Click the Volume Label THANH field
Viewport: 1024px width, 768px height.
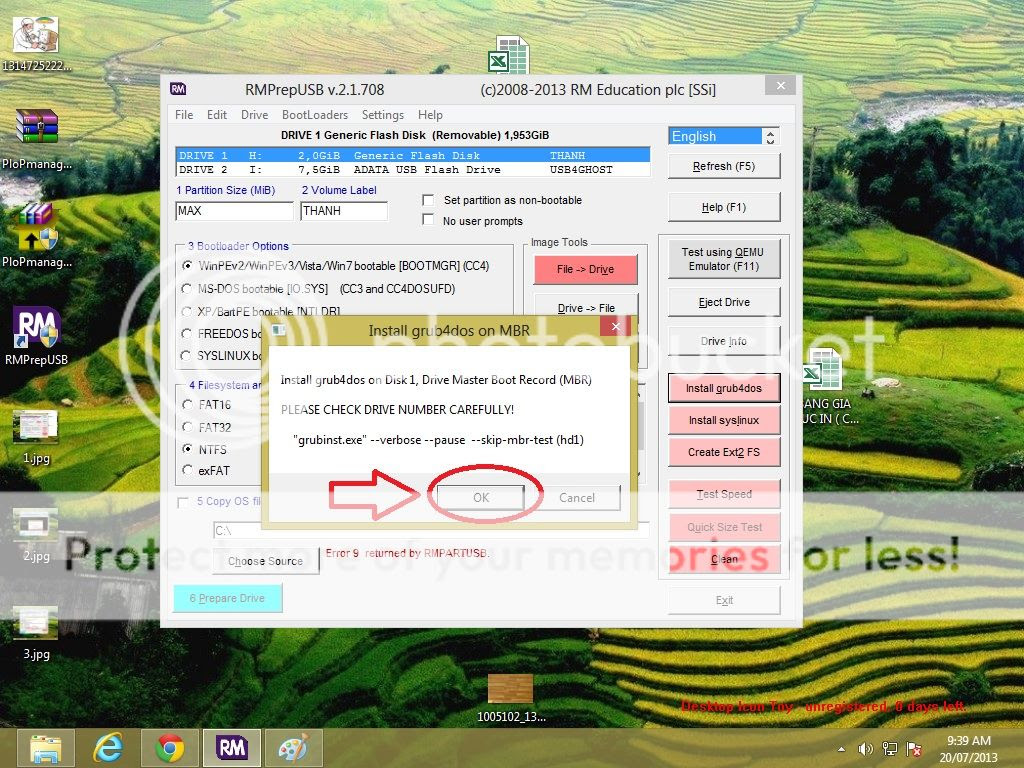point(344,211)
